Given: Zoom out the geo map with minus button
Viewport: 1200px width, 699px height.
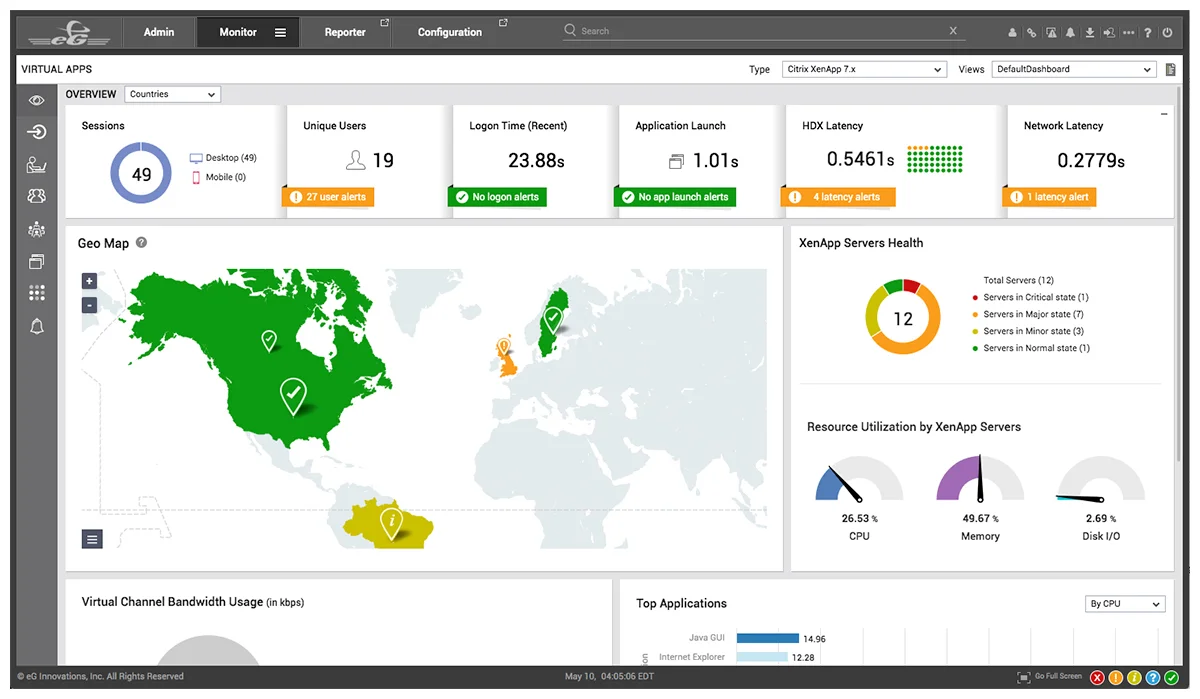Looking at the screenshot, I should coord(89,305).
